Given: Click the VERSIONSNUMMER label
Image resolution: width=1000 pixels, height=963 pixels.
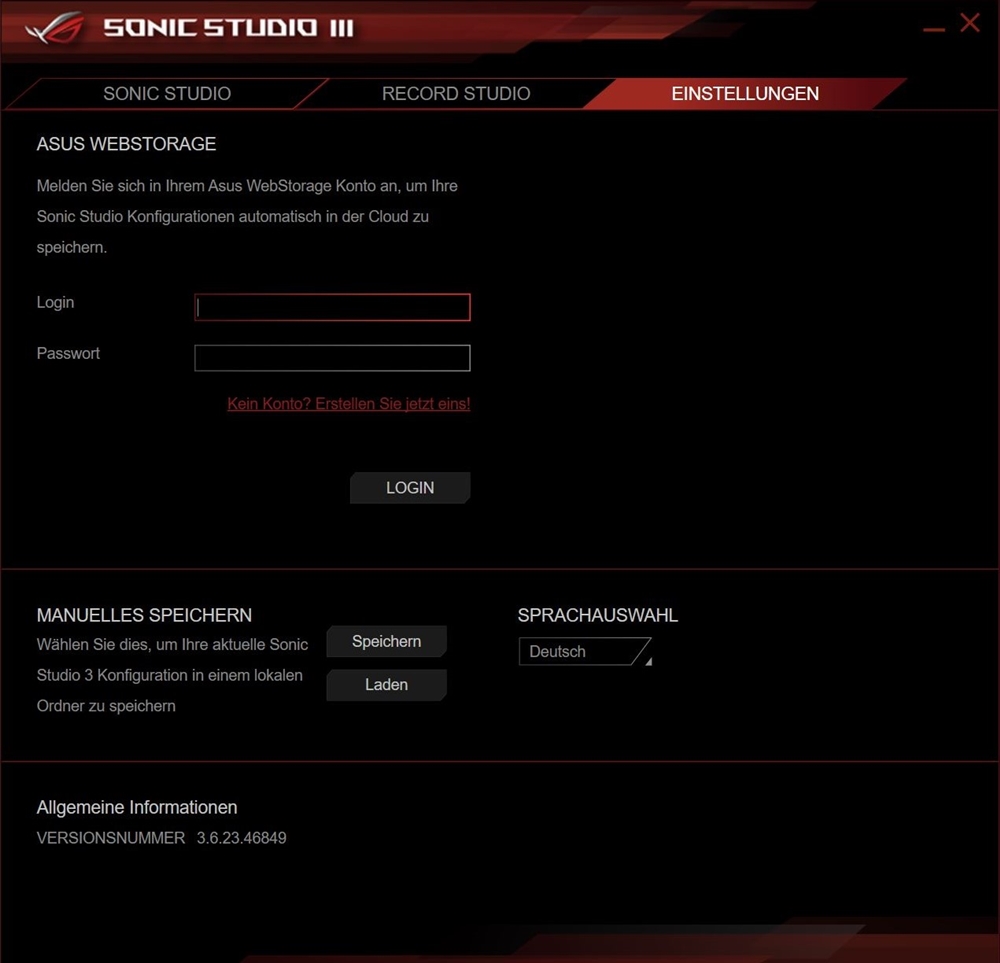Looking at the screenshot, I should [x=111, y=838].
